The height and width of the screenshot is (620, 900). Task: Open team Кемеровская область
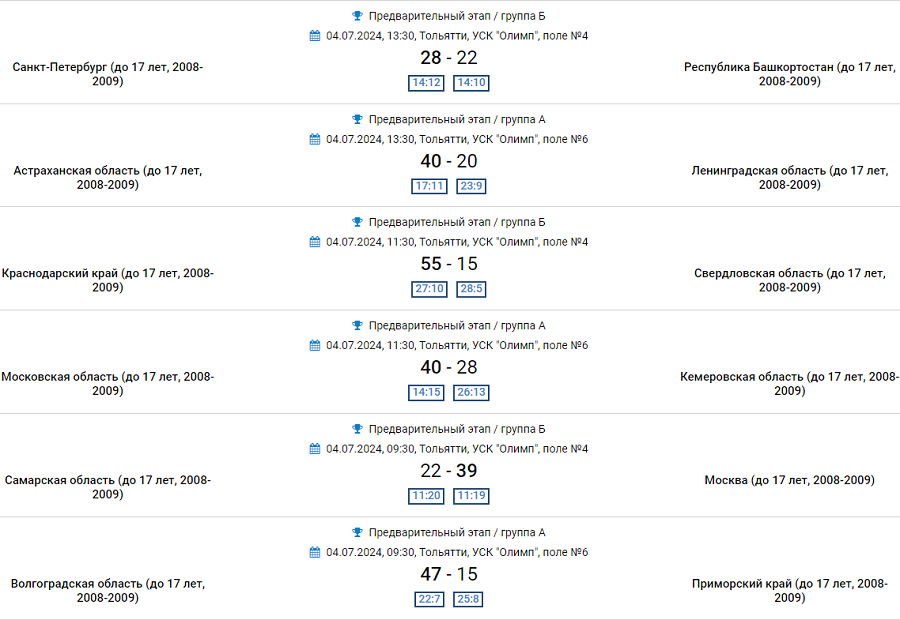click(789, 384)
